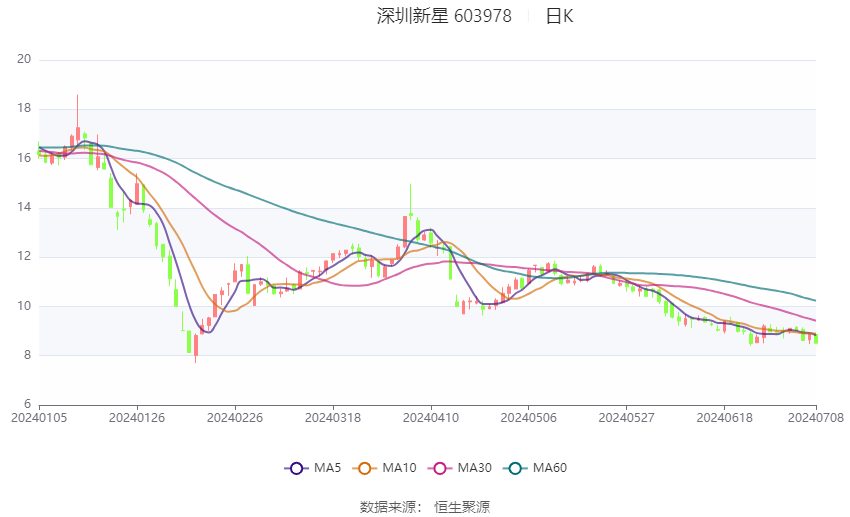Screen dimensions: 850x517
Task: Click the y-axis value 6
Action: tap(27, 404)
